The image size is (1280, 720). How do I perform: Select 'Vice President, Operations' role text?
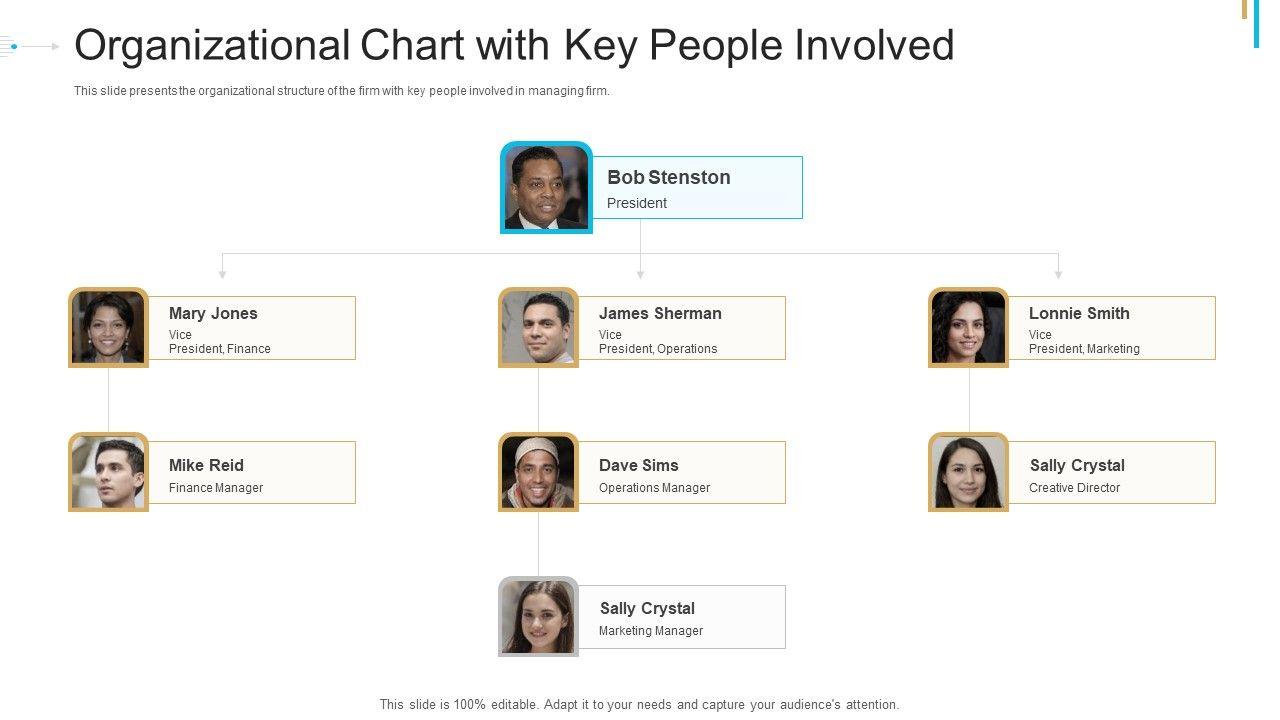tap(657, 342)
